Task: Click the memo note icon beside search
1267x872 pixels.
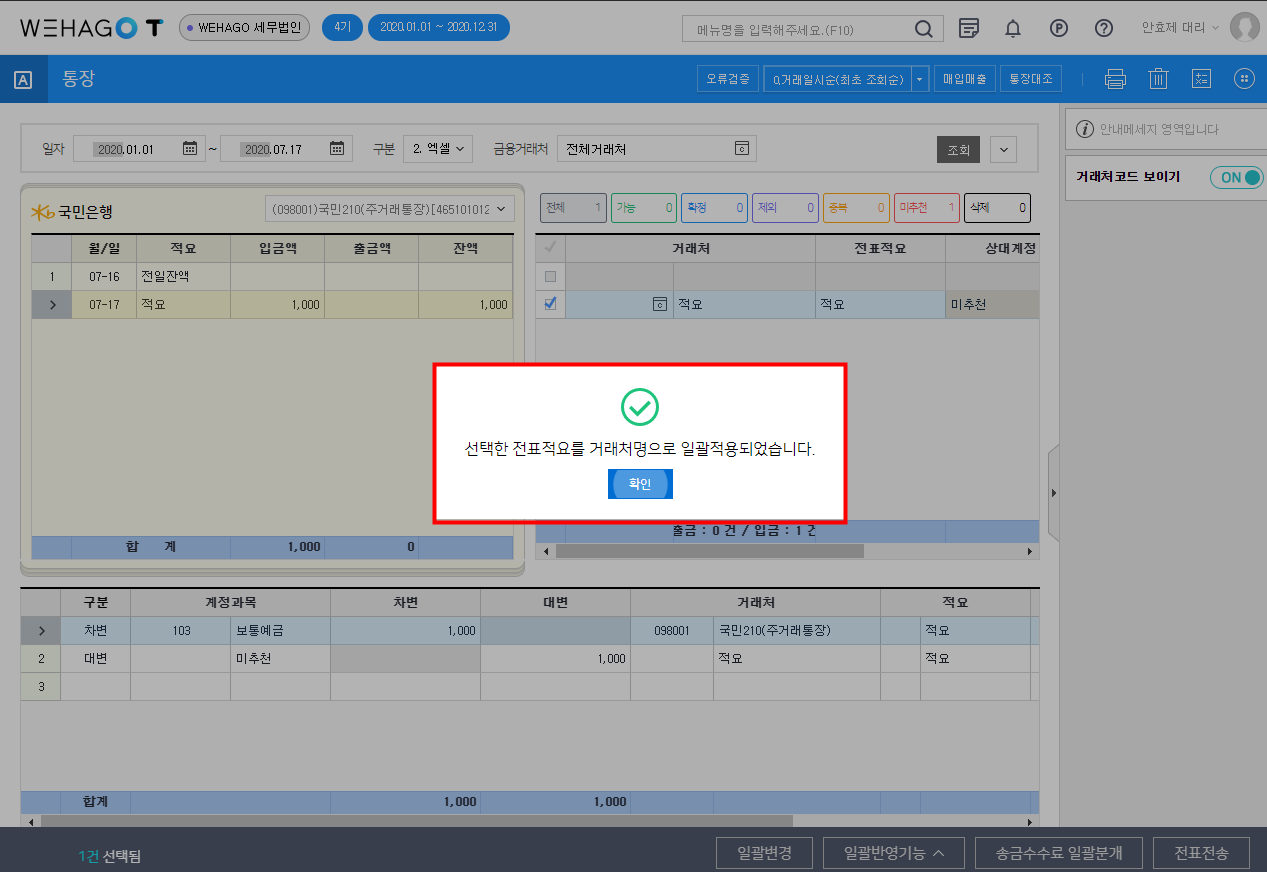Action: pos(968,28)
